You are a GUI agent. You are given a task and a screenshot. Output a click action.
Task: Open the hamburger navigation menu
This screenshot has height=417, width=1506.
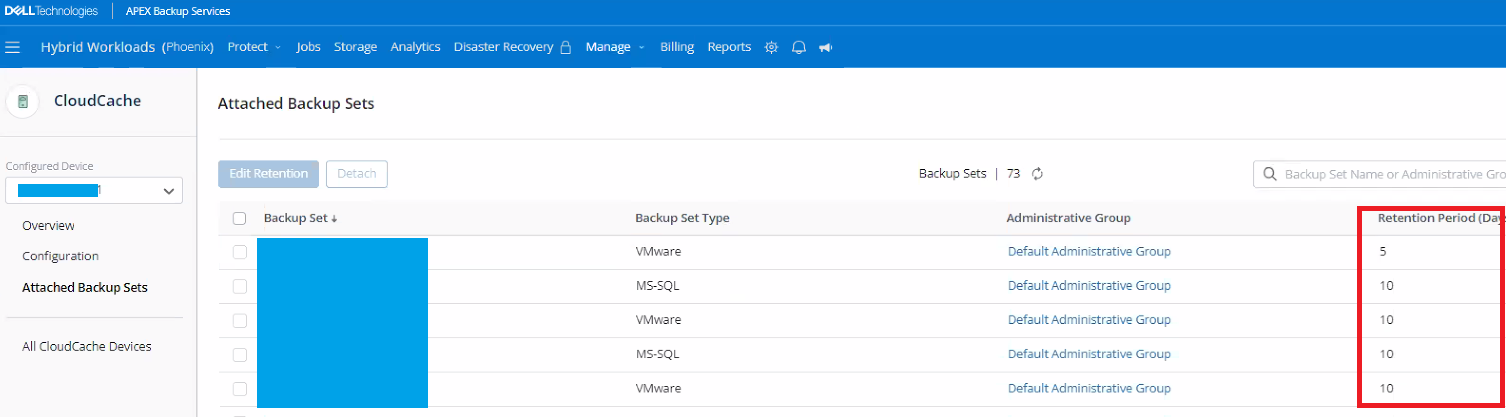coord(13,47)
